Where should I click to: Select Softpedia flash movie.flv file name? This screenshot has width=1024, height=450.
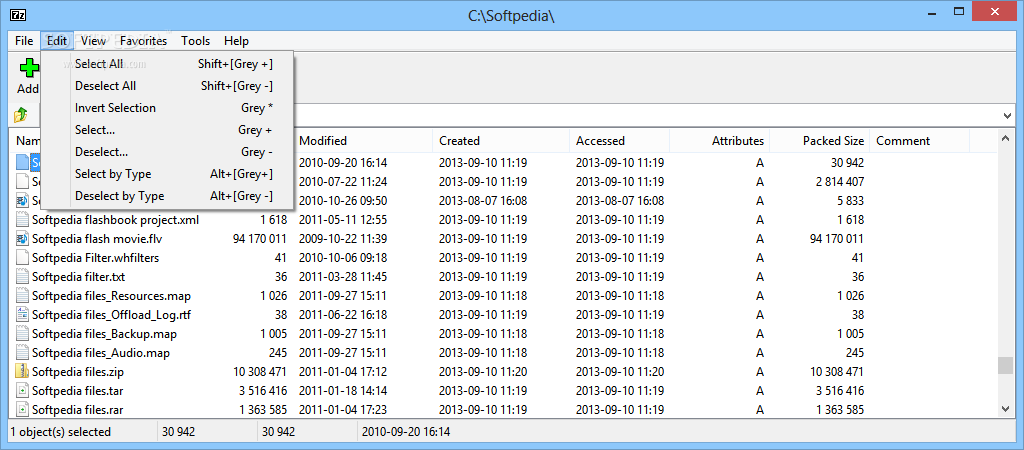click(97, 239)
